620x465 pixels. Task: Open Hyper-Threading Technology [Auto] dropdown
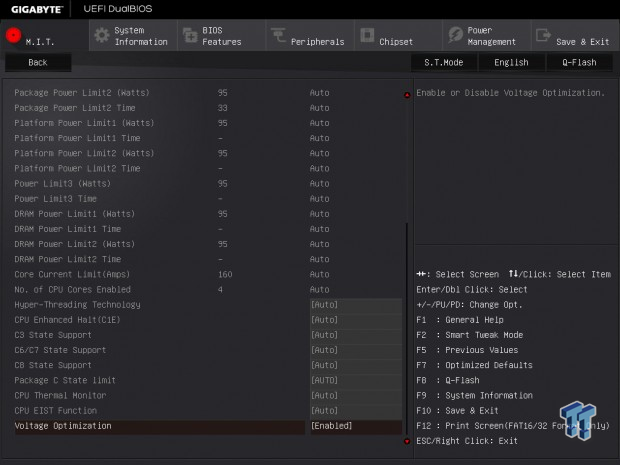[356, 305]
